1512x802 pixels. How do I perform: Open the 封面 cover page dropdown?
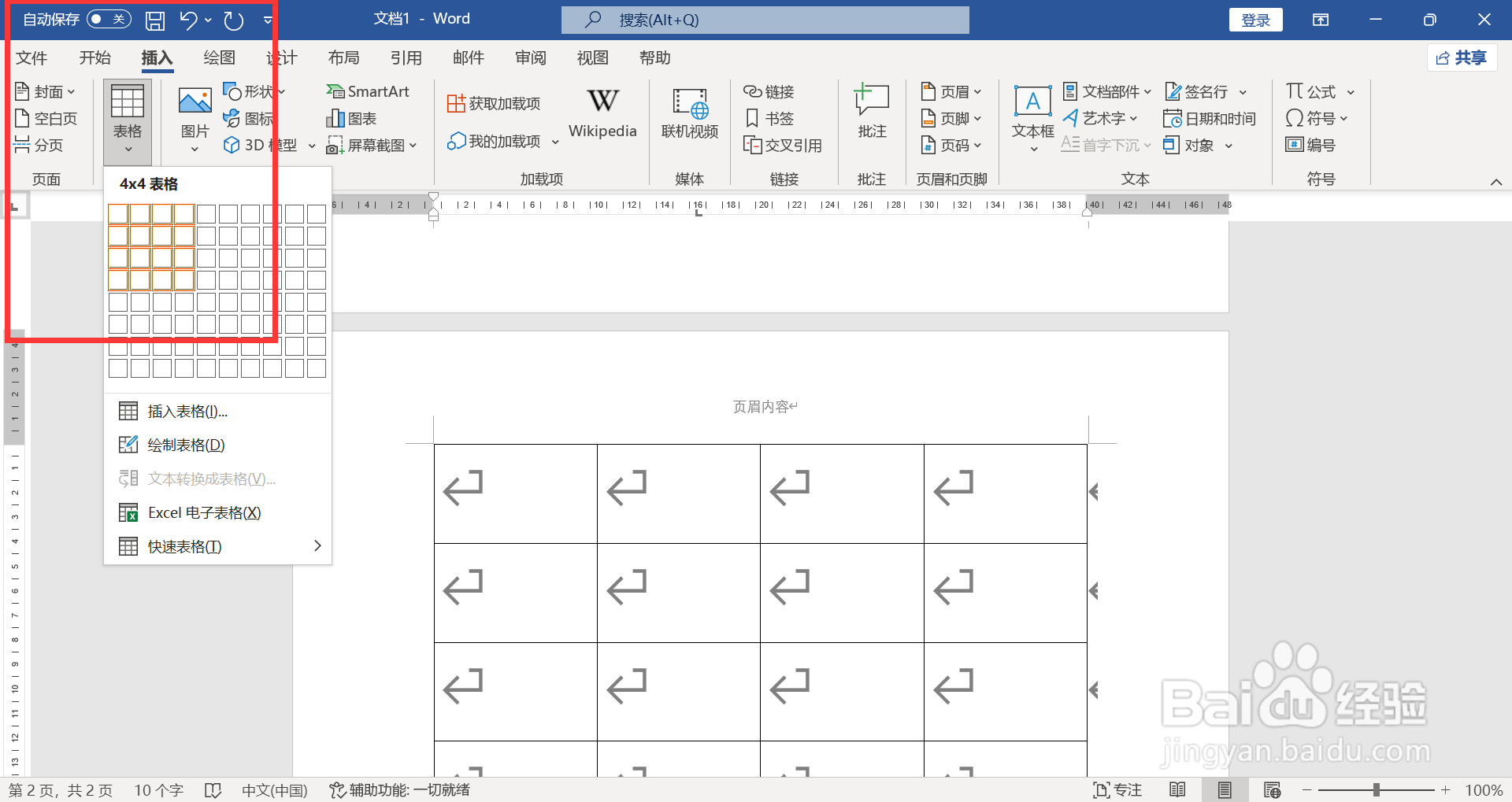coord(45,91)
